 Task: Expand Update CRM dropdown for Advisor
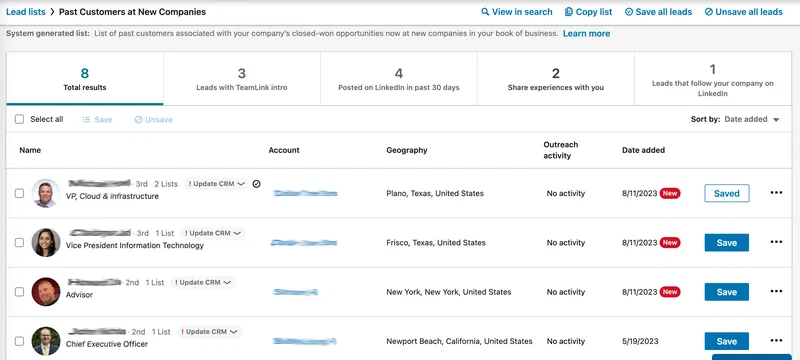coord(203,282)
